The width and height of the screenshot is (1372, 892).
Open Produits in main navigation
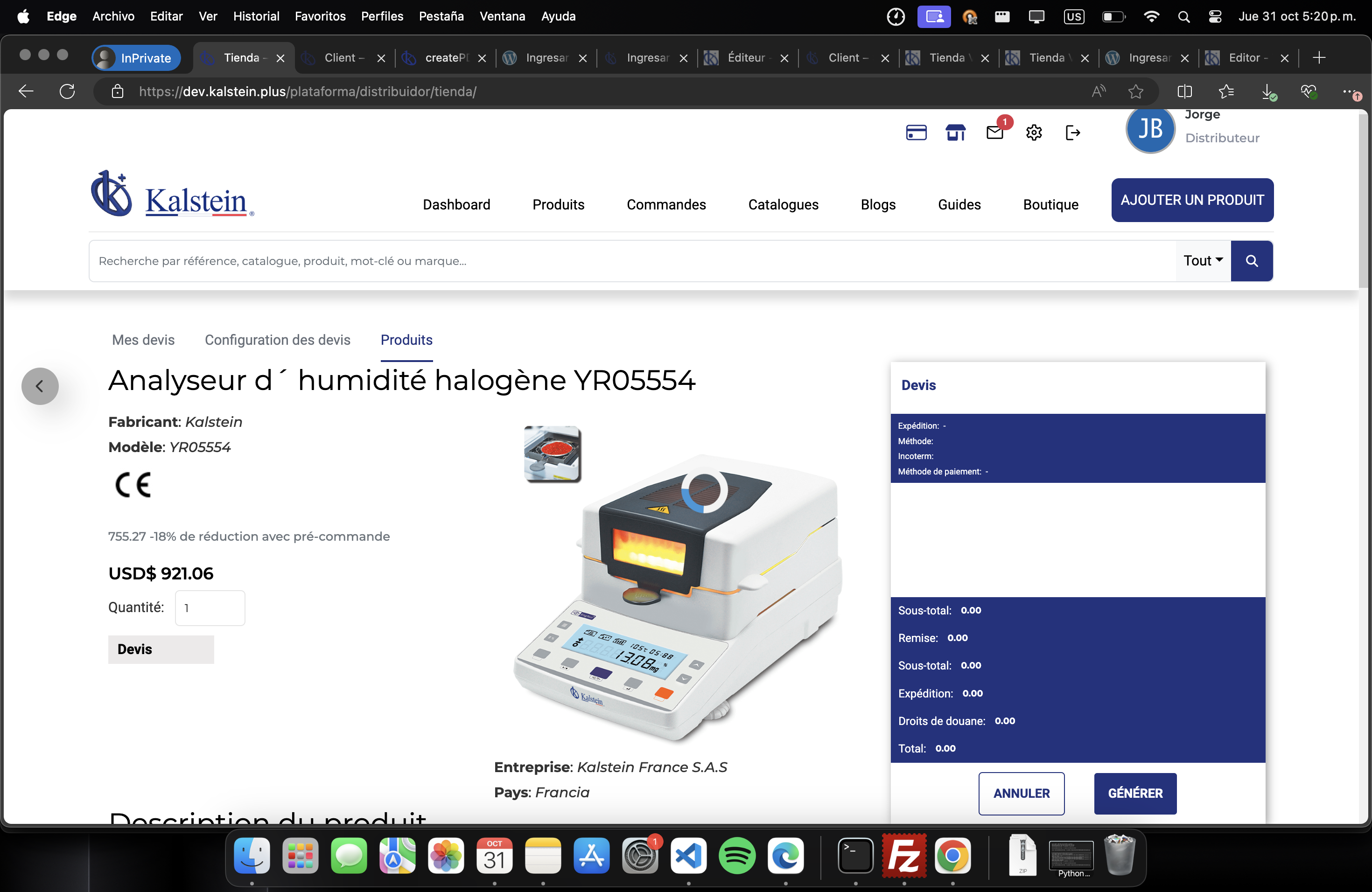(x=558, y=204)
